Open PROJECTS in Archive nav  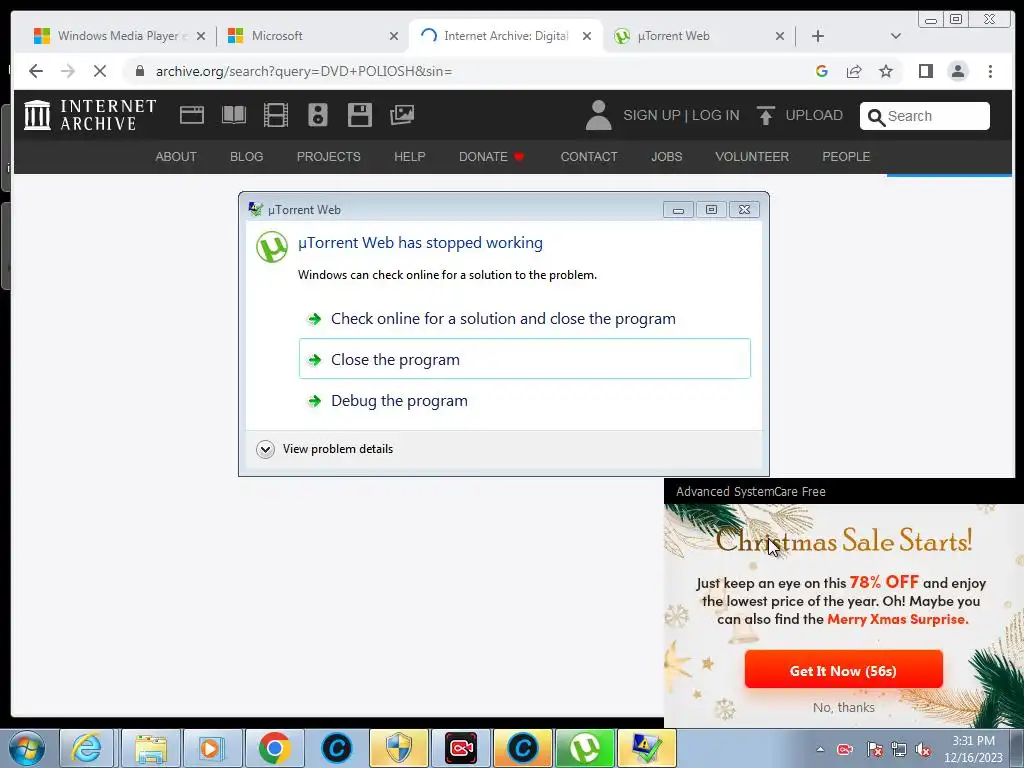(x=328, y=157)
